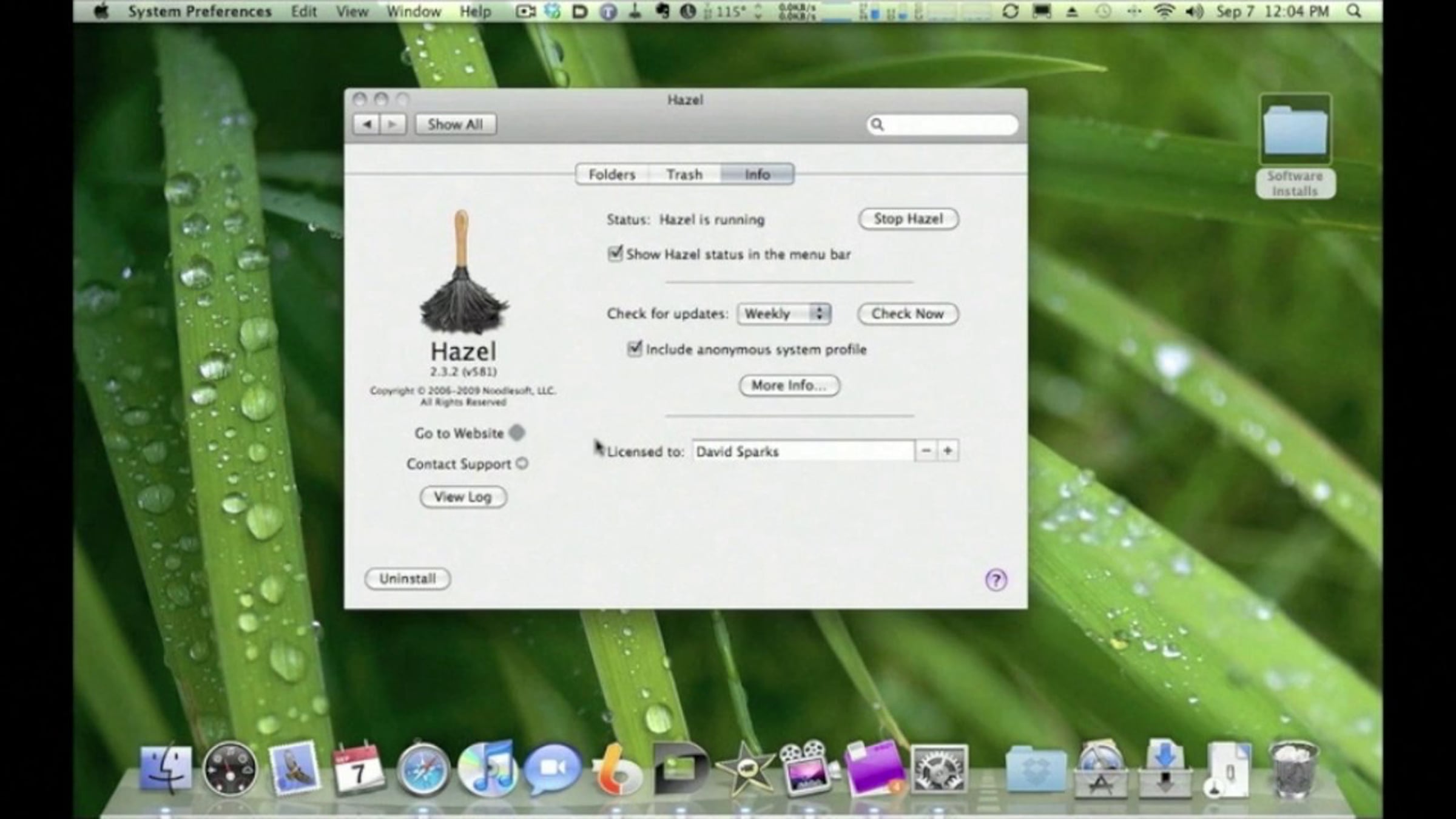Click the Show All button
Screen dimensions: 1456x819
pos(456,124)
